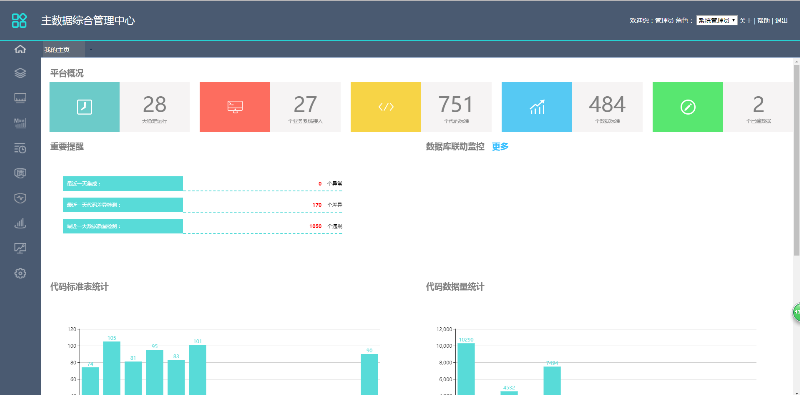The image size is (800, 395).
Task: Click the teal clock overview tile
Action: [x=85, y=107]
